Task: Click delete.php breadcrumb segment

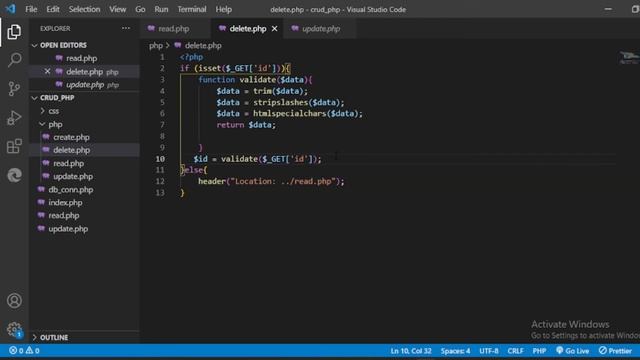Action: pyautogui.click(x=203, y=45)
